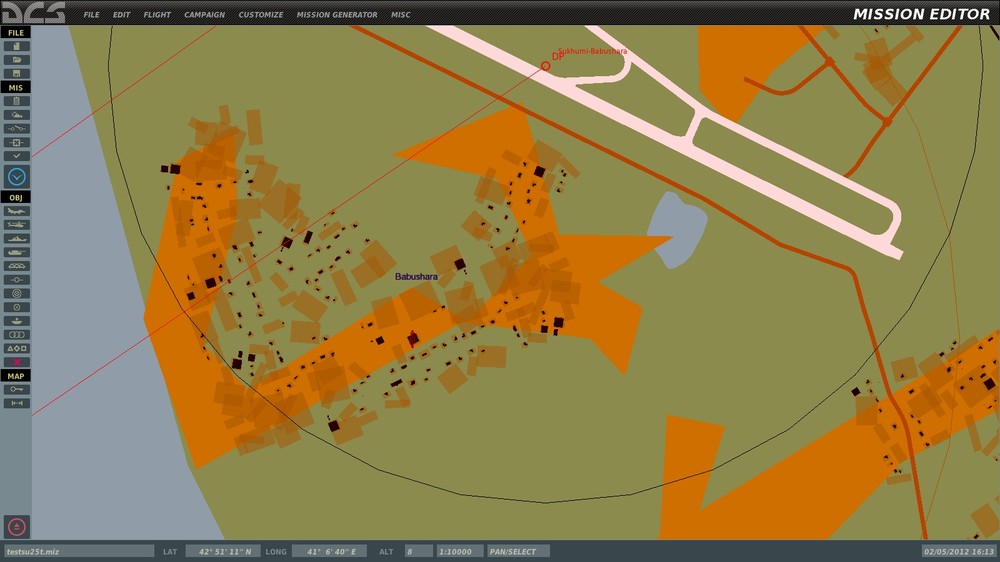Save the mission using the floppy icon
1000x562 pixels.
click(17, 73)
